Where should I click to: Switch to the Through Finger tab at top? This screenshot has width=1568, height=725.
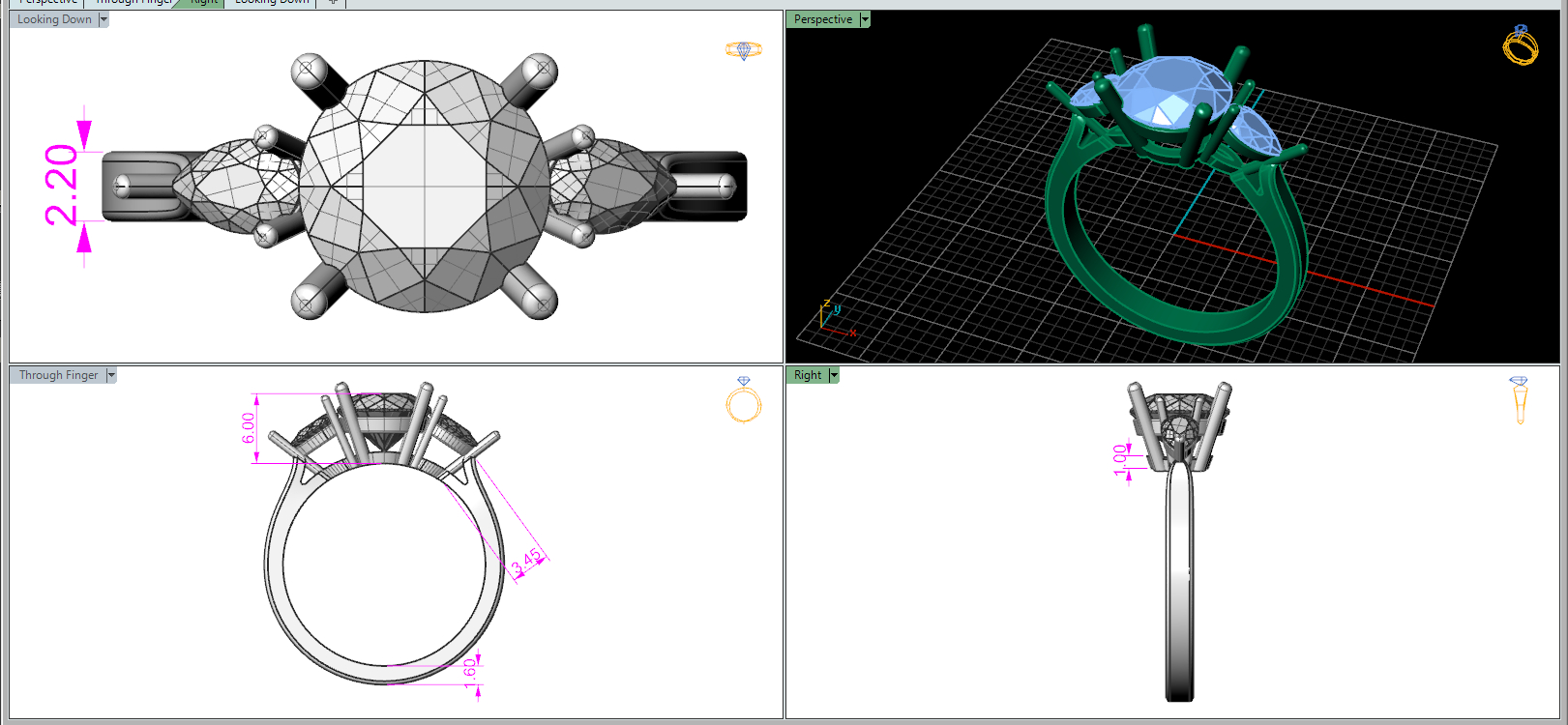(135, 3)
